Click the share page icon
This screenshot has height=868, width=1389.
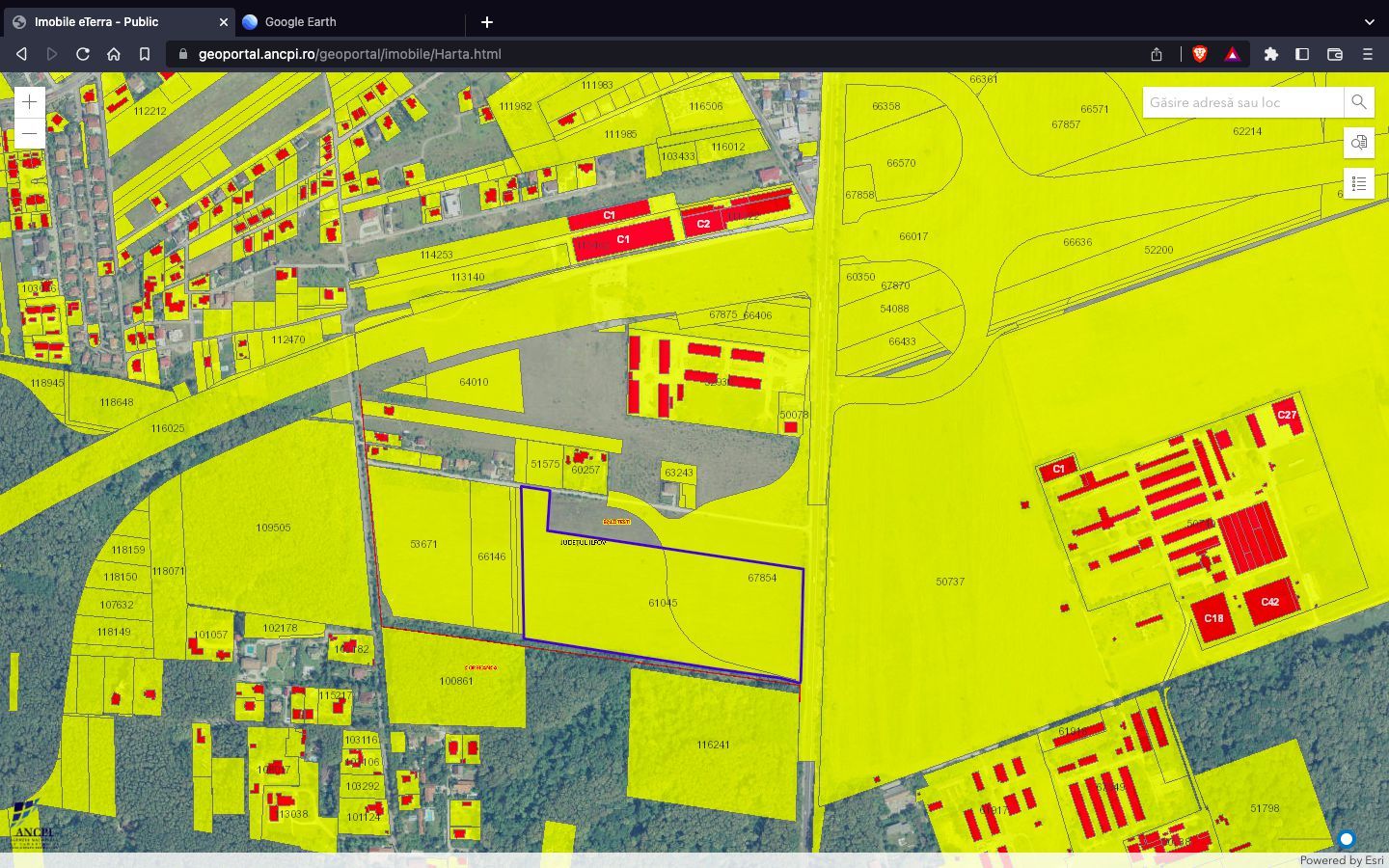click(x=1157, y=54)
